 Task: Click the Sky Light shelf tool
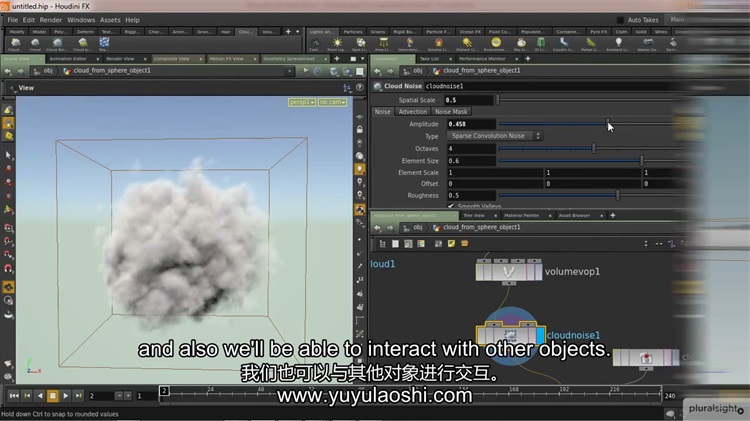[x=521, y=43]
